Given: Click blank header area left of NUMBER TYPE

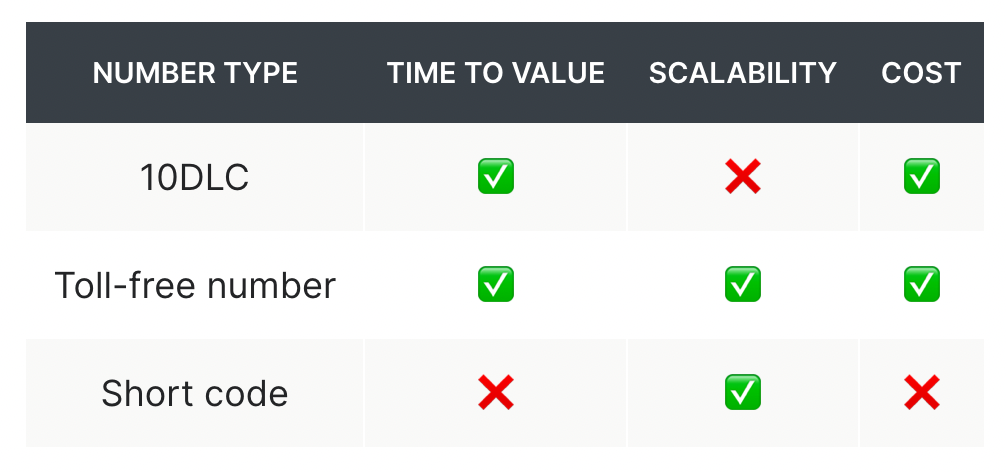Looking at the screenshot, I should tap(58, 72).
